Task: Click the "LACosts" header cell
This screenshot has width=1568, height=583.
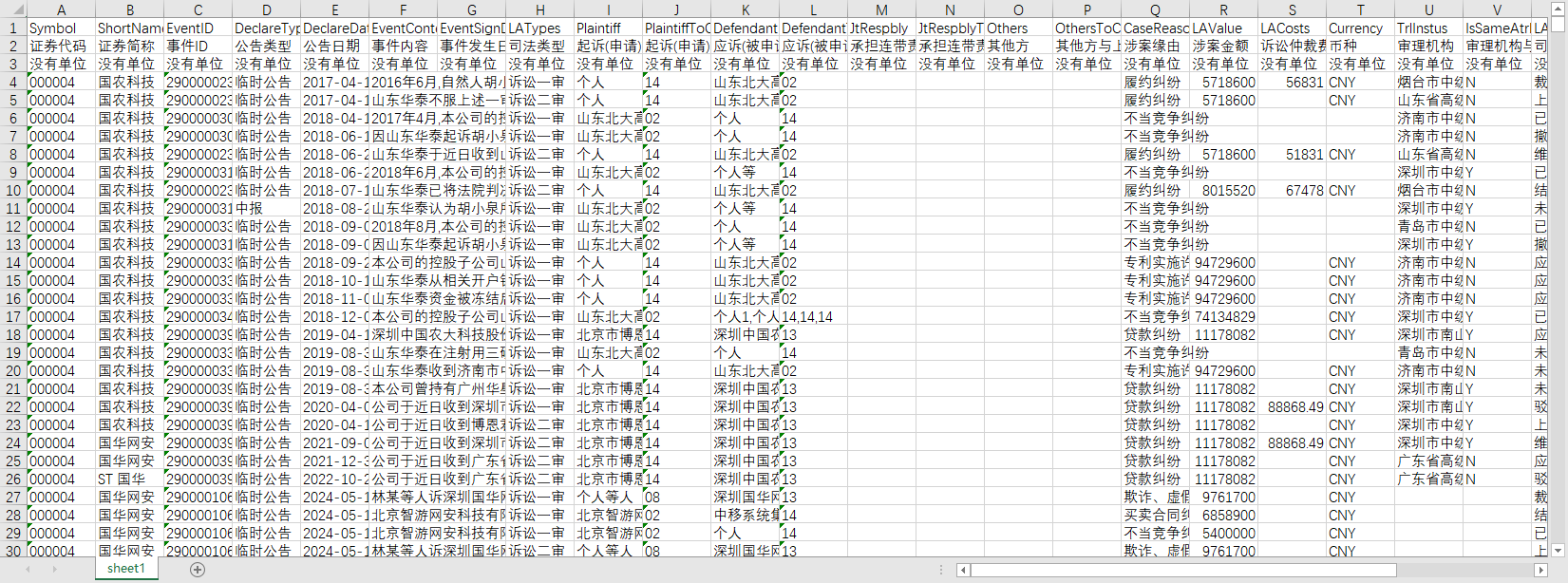Action: click(1292, 28)
